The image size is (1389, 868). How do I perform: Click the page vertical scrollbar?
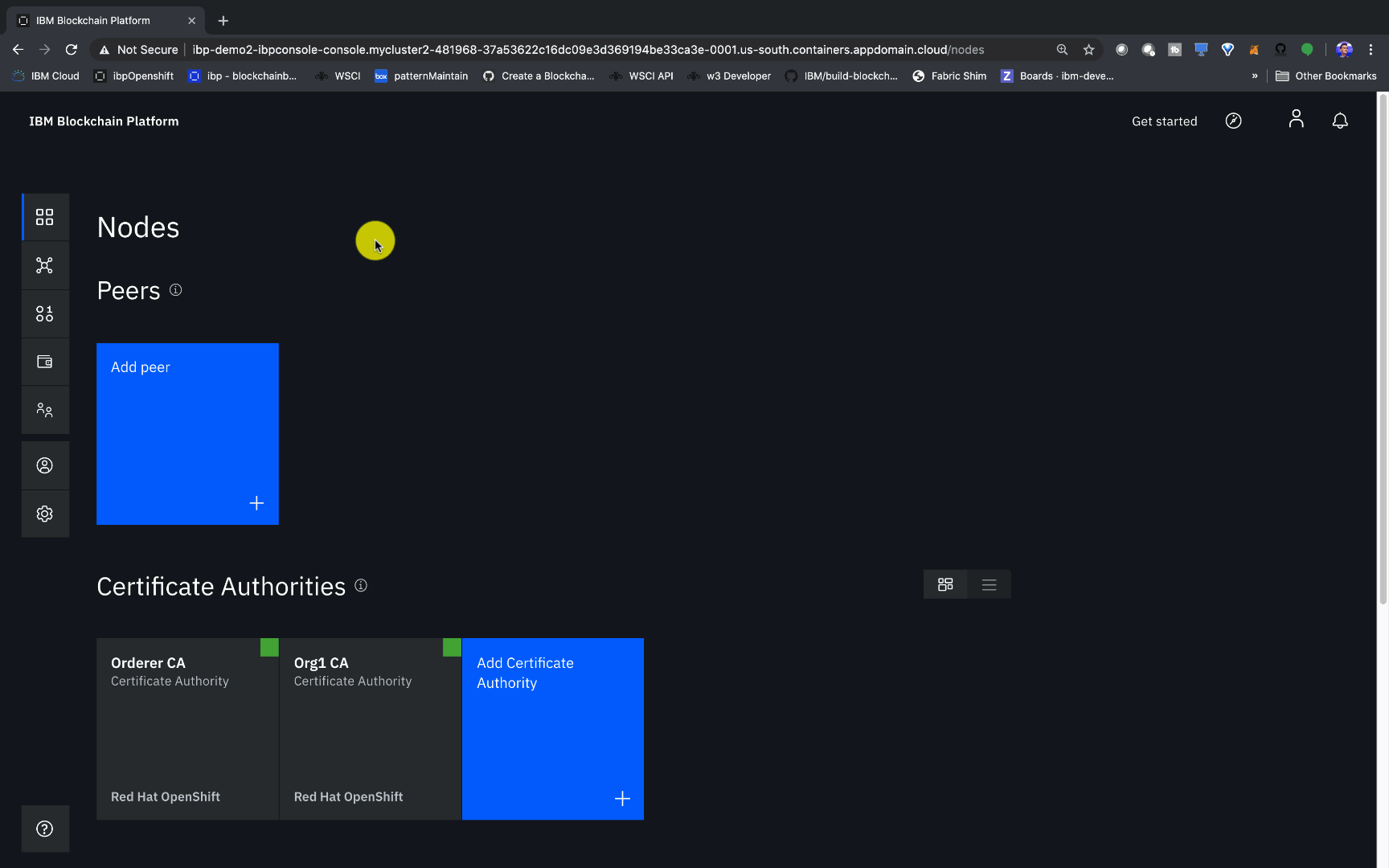coord(1383,348)
